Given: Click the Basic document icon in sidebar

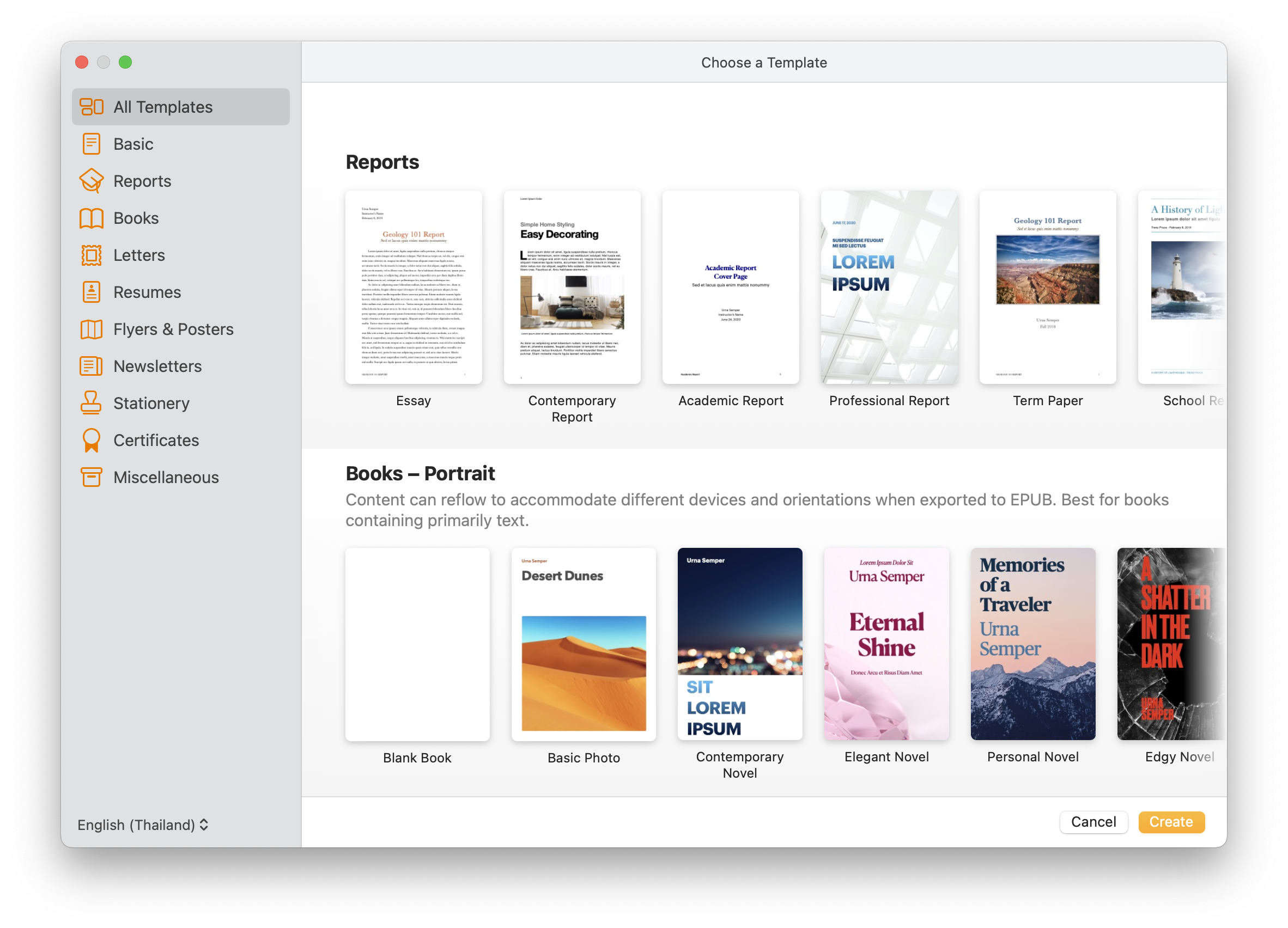Looking at the screenshot, I should tap(91, 144).
